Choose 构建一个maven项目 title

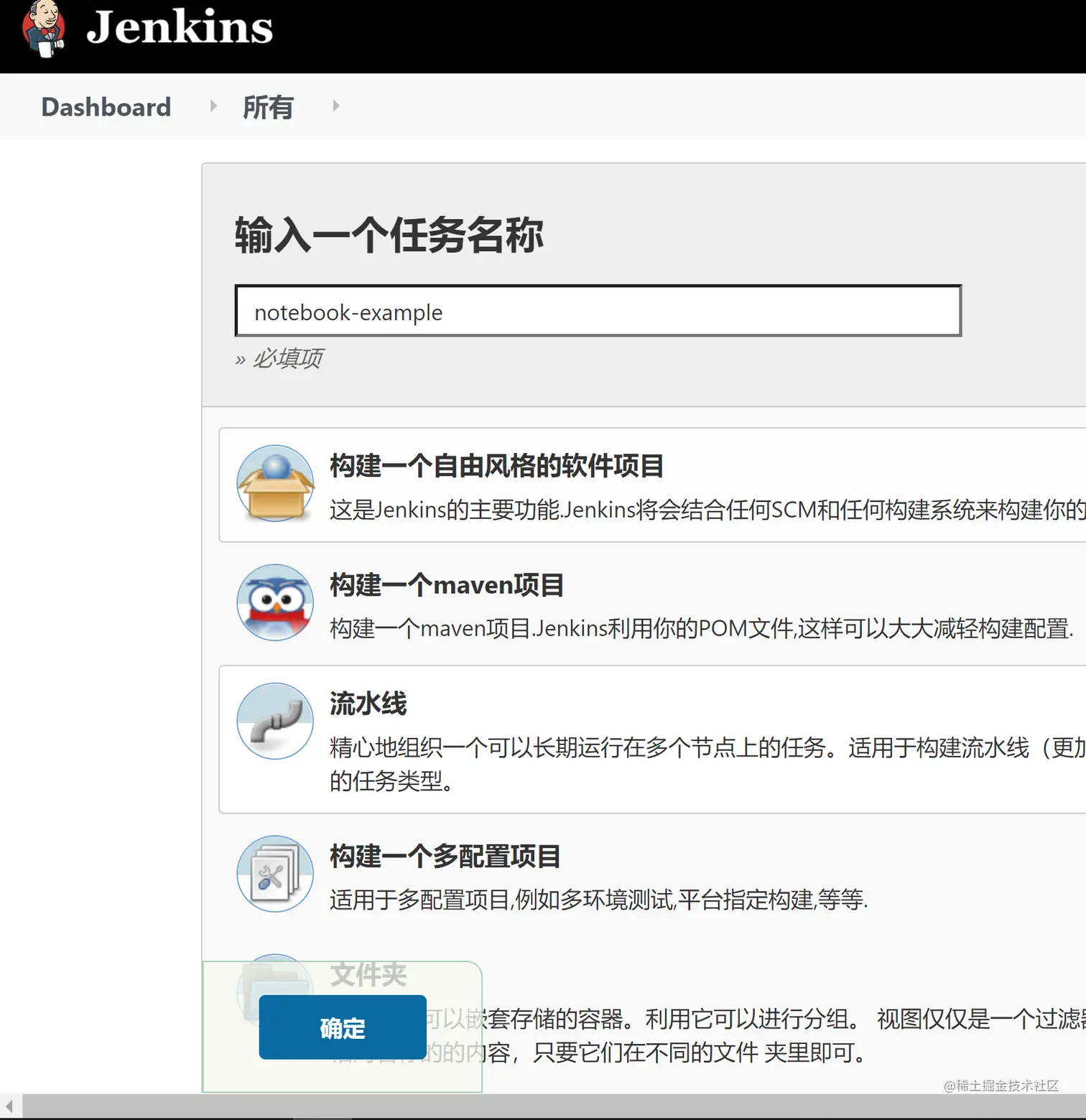[x=447, y=585]
